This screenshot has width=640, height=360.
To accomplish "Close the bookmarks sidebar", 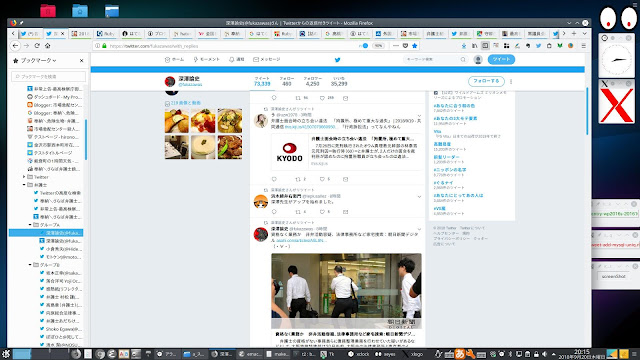I will click(x=81, y=60).
